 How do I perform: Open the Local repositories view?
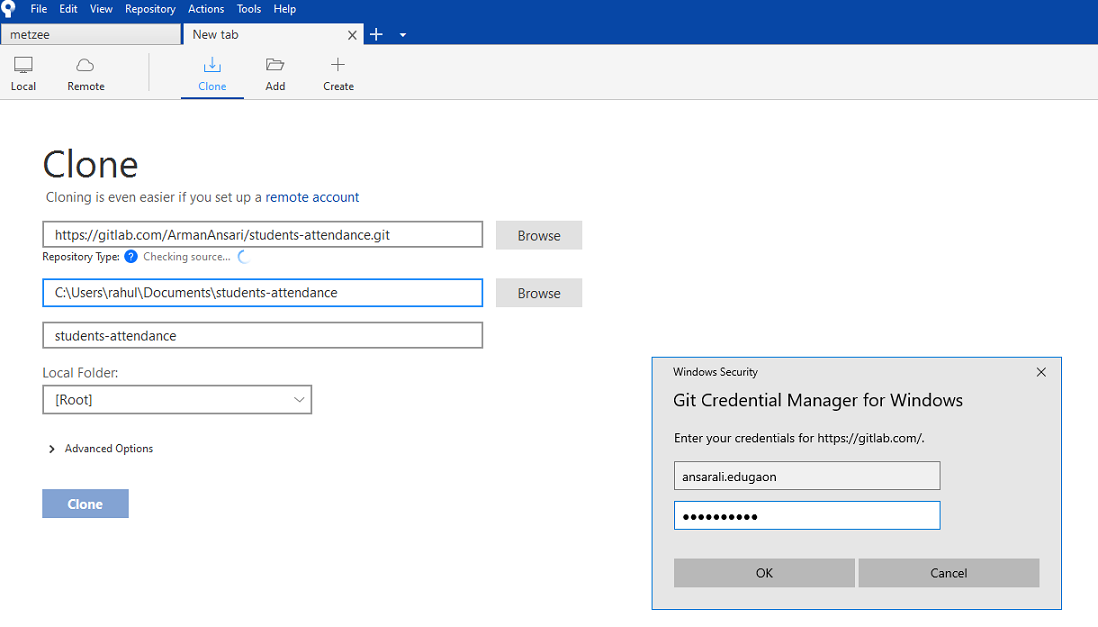(x=23, y=74)
